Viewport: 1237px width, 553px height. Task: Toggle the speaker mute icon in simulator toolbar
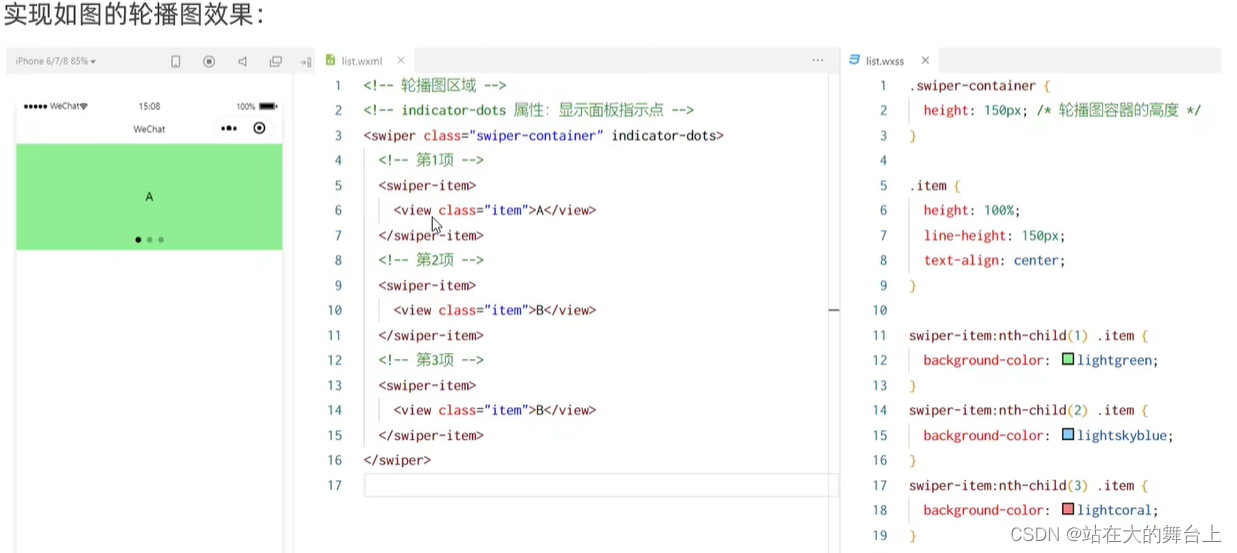[242, 61]
